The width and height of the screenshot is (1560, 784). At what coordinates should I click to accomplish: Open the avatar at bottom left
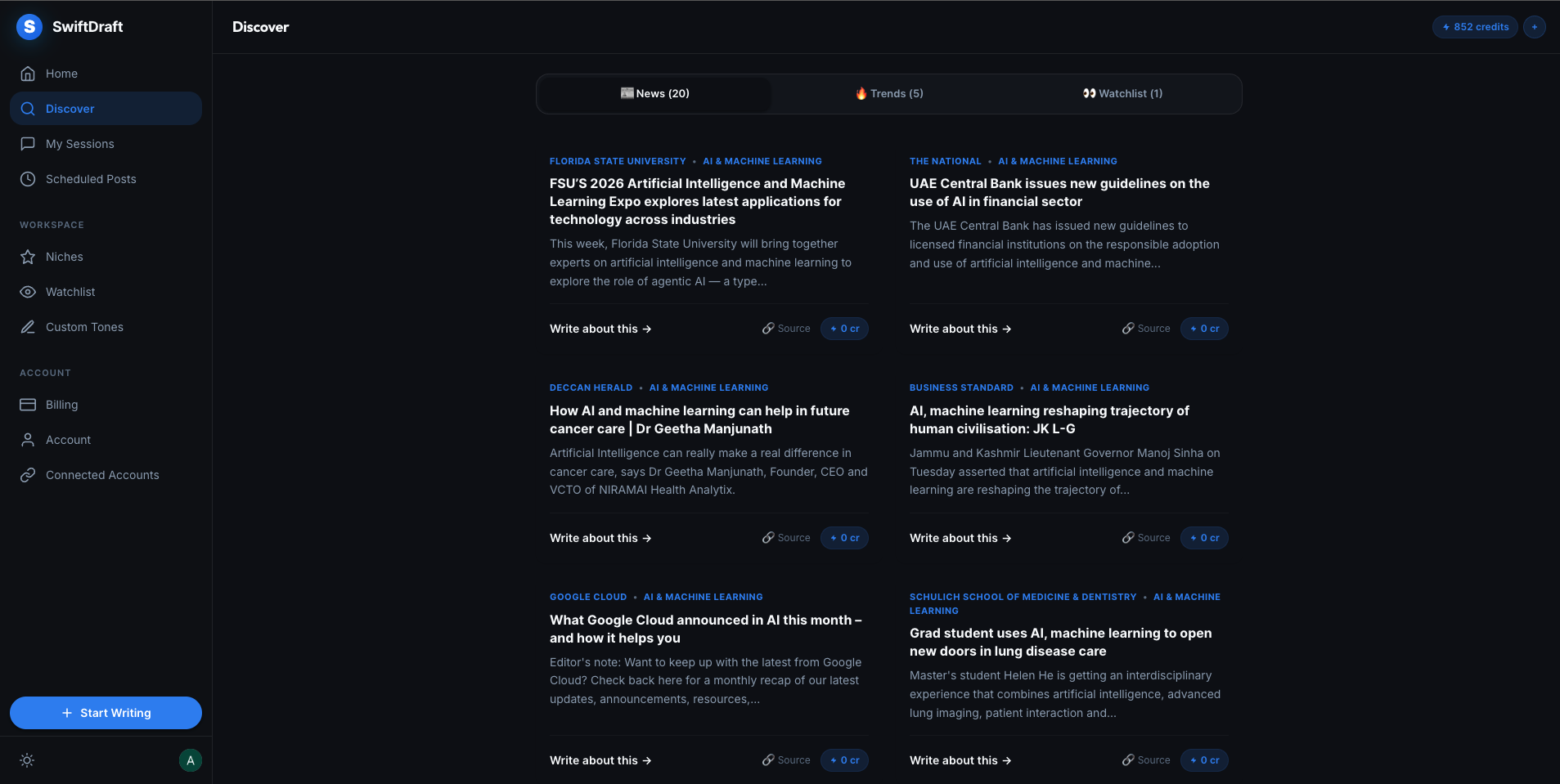(x=190, y=760)
